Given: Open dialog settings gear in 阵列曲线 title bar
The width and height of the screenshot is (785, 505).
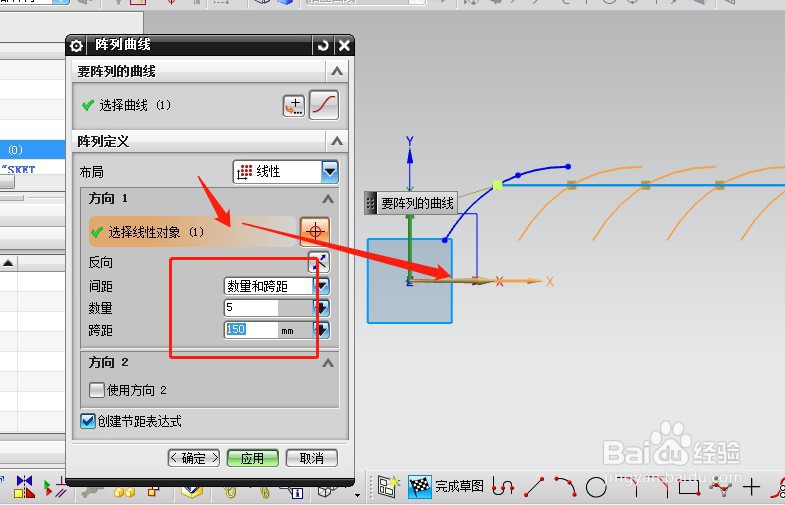Looking at the screenshot, I should 76,46.
